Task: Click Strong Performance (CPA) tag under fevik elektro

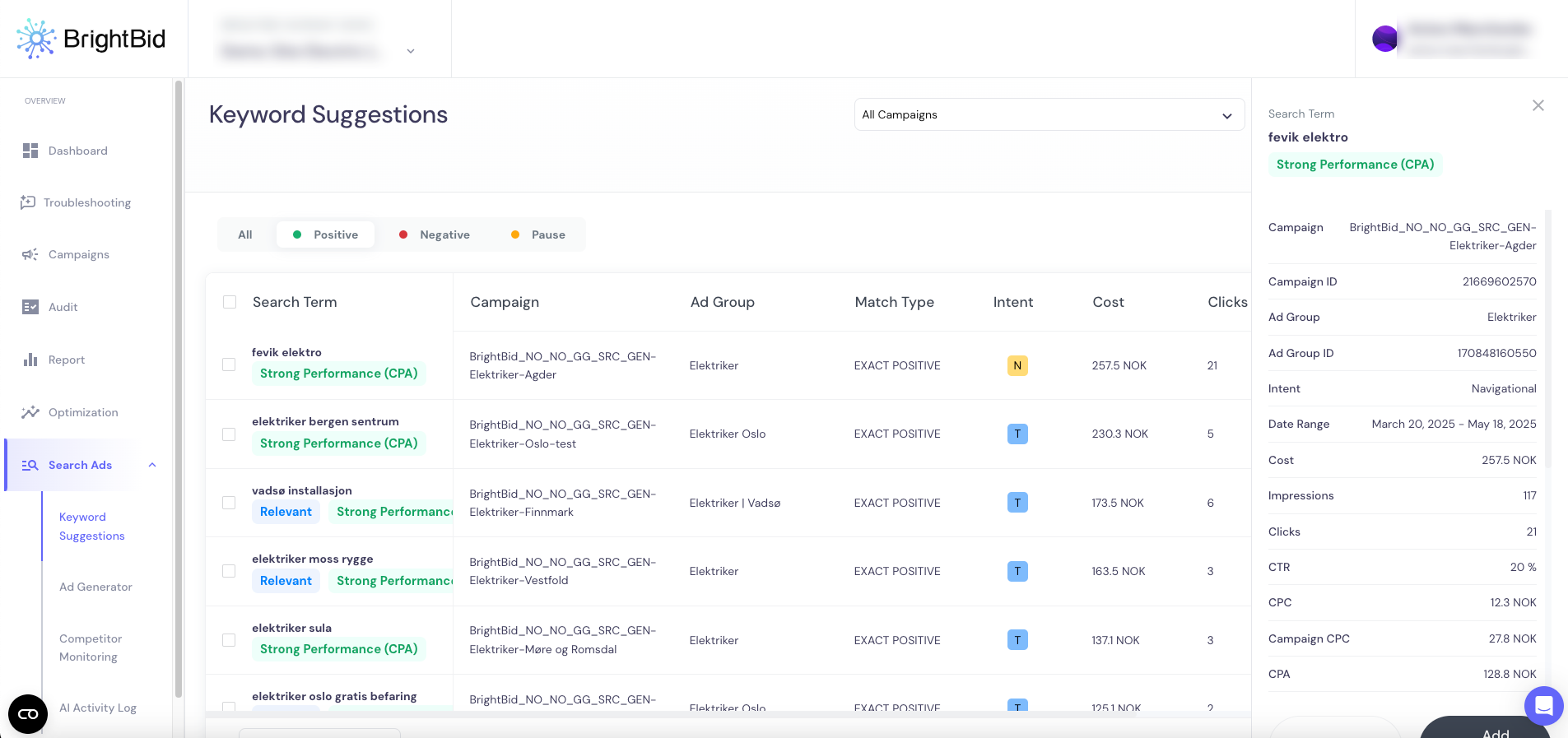Action: point(339,374)
